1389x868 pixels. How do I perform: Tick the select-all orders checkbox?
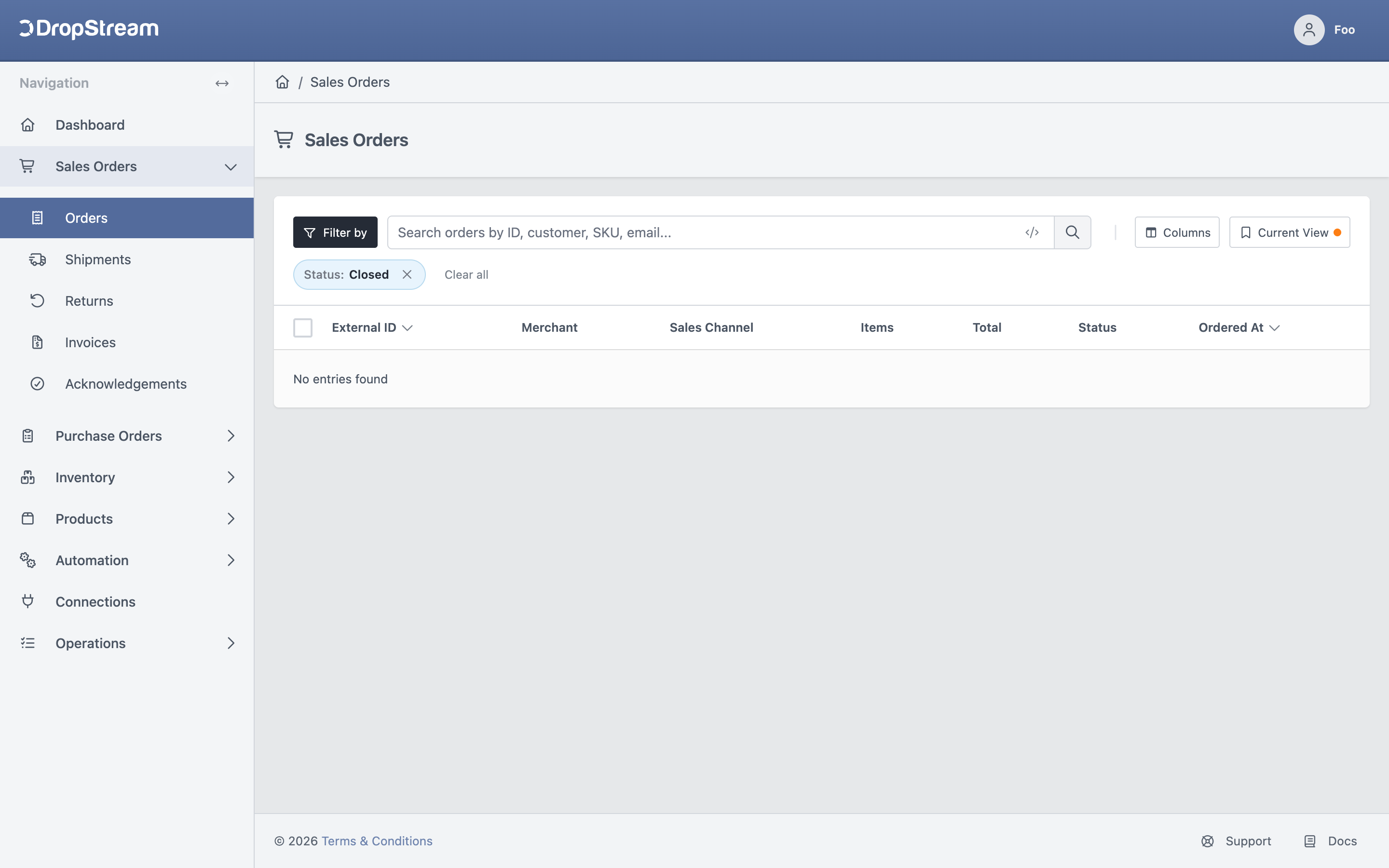(x=303, y=328)
